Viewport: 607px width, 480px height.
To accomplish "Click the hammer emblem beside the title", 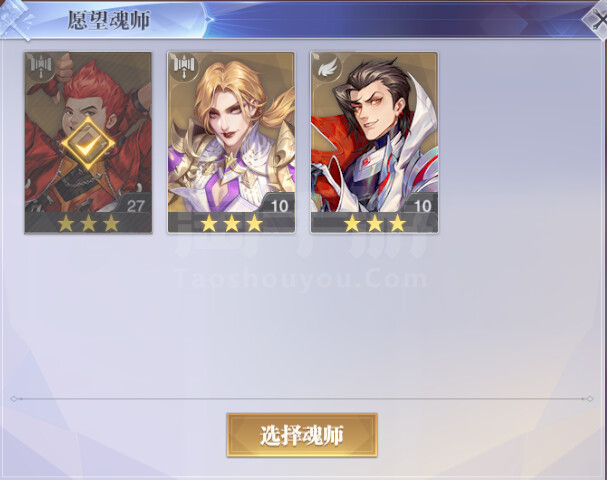I will tap(16, 21).
